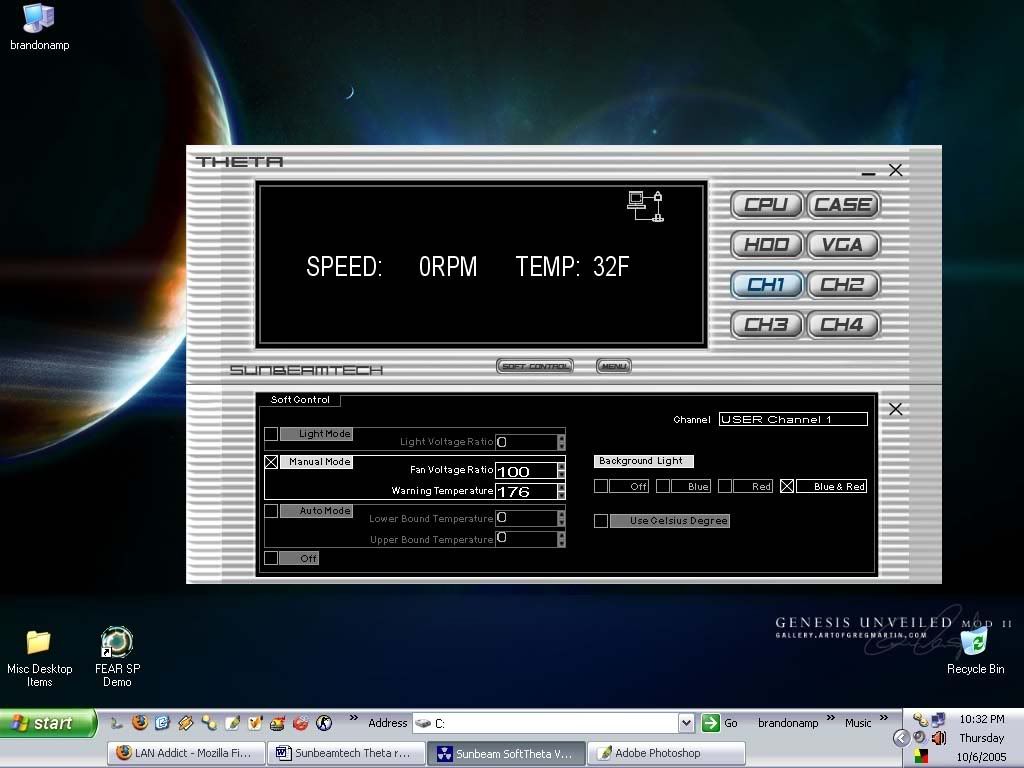Click the network computers tray icon
Image resolution: width=1024 pixels, height=768 pixels.
pos(938,720)
